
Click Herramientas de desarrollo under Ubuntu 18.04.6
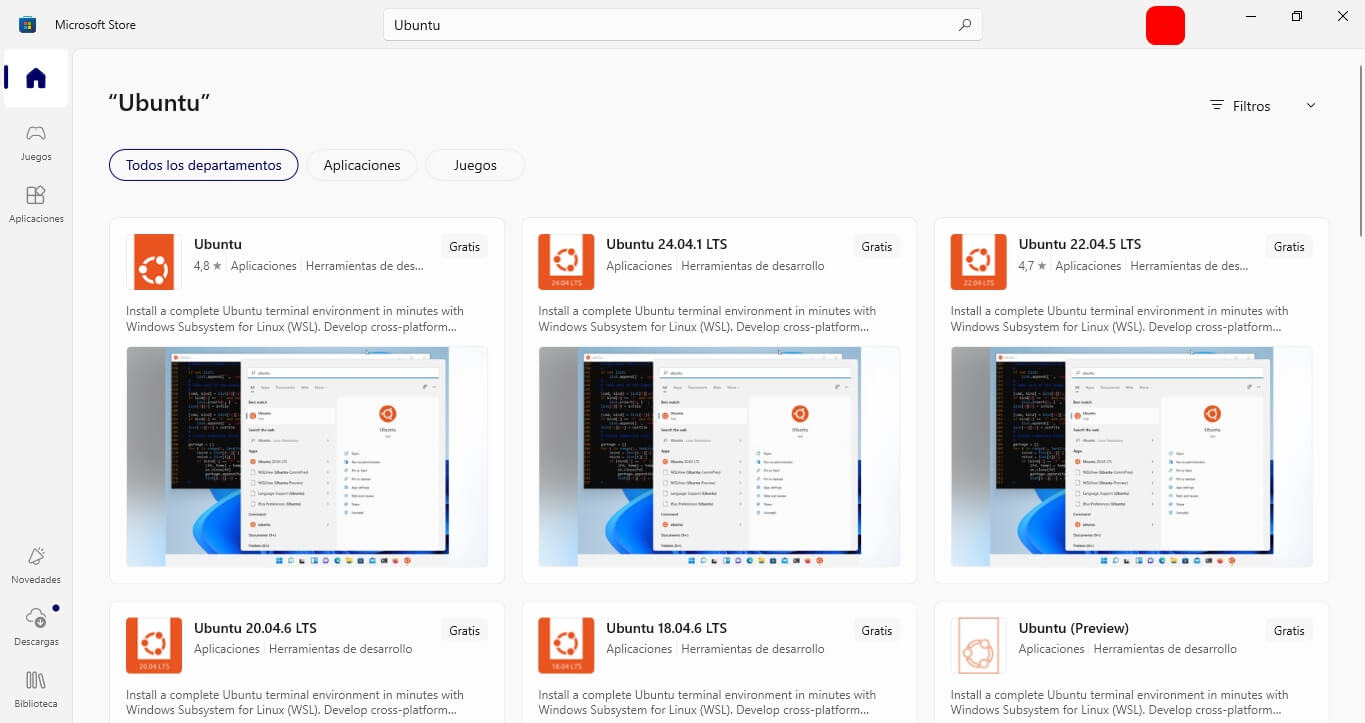click(x=753, y=649)
